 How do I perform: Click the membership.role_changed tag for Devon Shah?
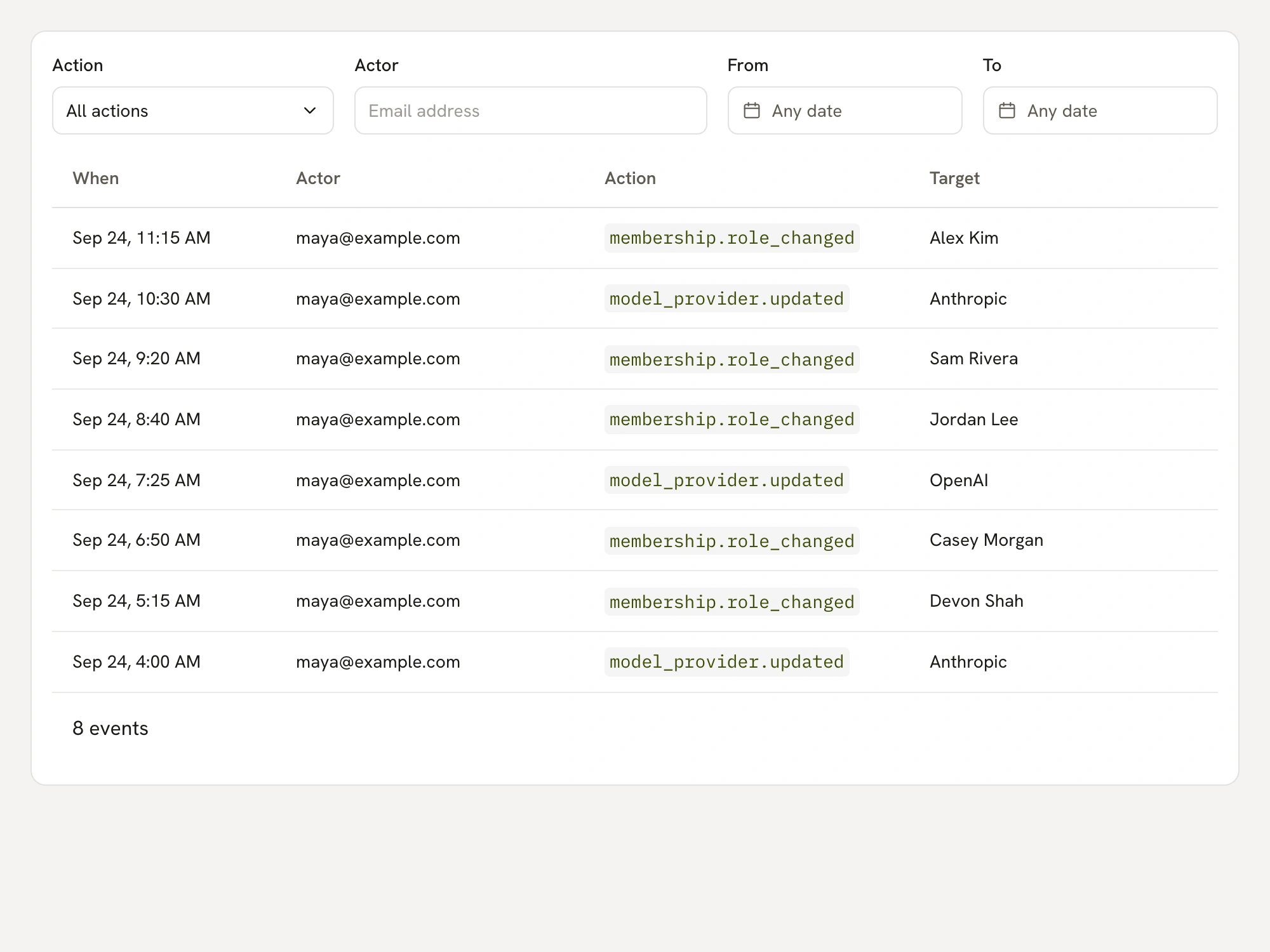732,602
